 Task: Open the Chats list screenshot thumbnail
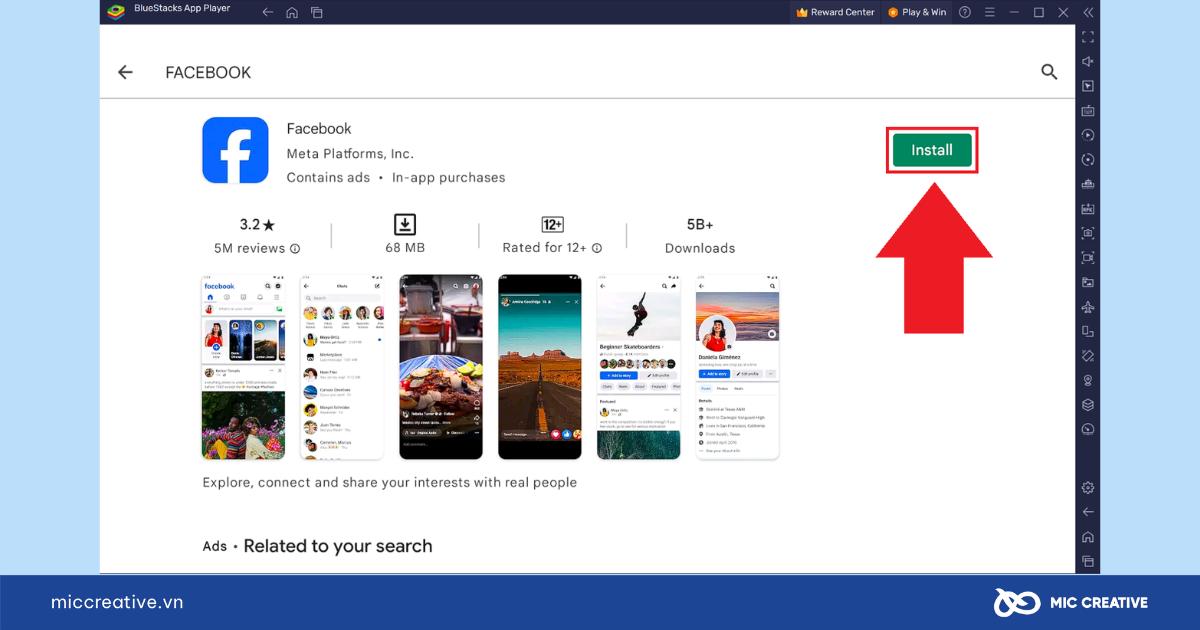tap(342, 367)
